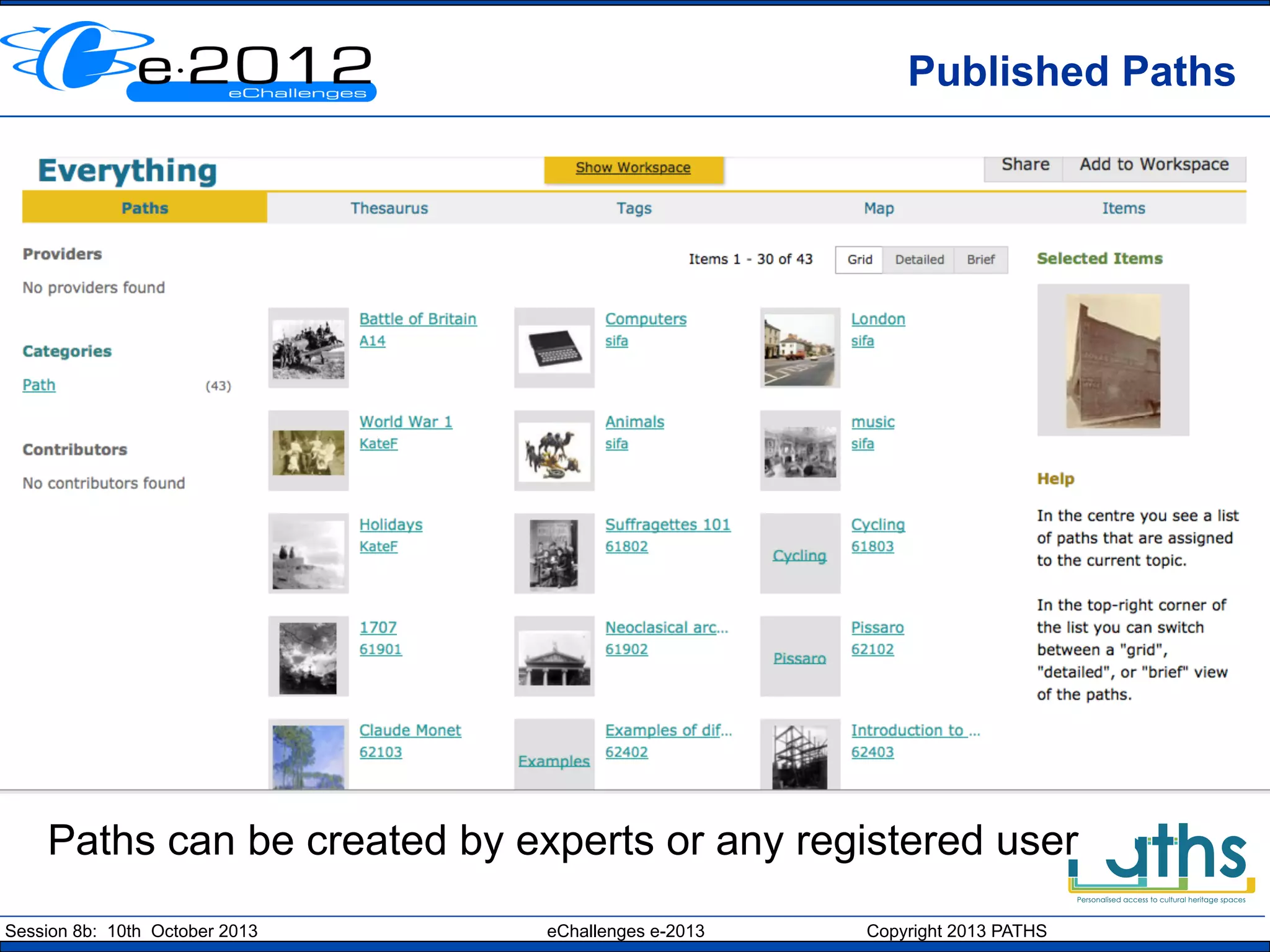Click the Neoclassical architecture building thumbnail
The height and width of the screenshot is (952, 1270).
554,656
